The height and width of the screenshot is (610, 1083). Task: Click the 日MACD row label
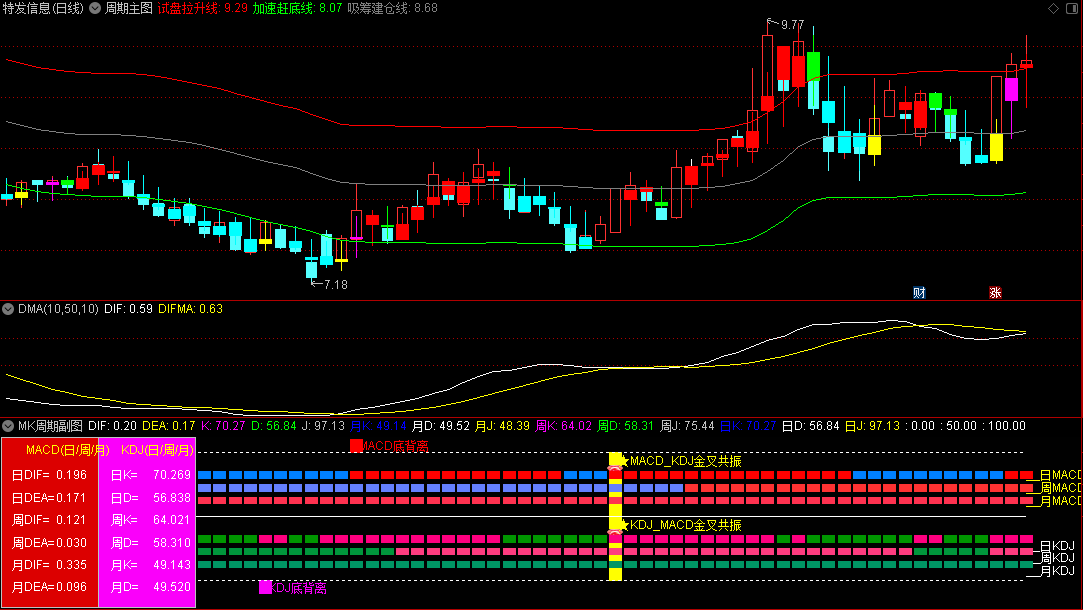pyautogui.click(x=1060, y=475)
